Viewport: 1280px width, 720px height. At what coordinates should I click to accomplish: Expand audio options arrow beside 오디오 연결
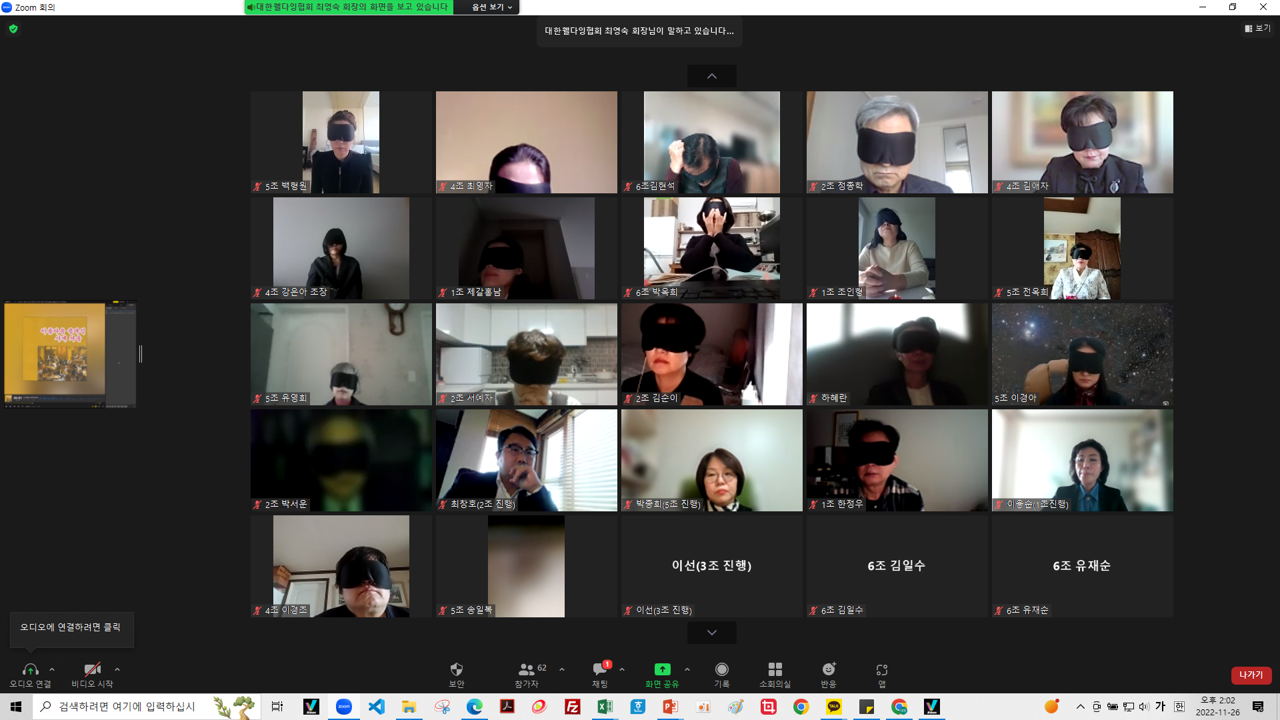coord(52,670)
